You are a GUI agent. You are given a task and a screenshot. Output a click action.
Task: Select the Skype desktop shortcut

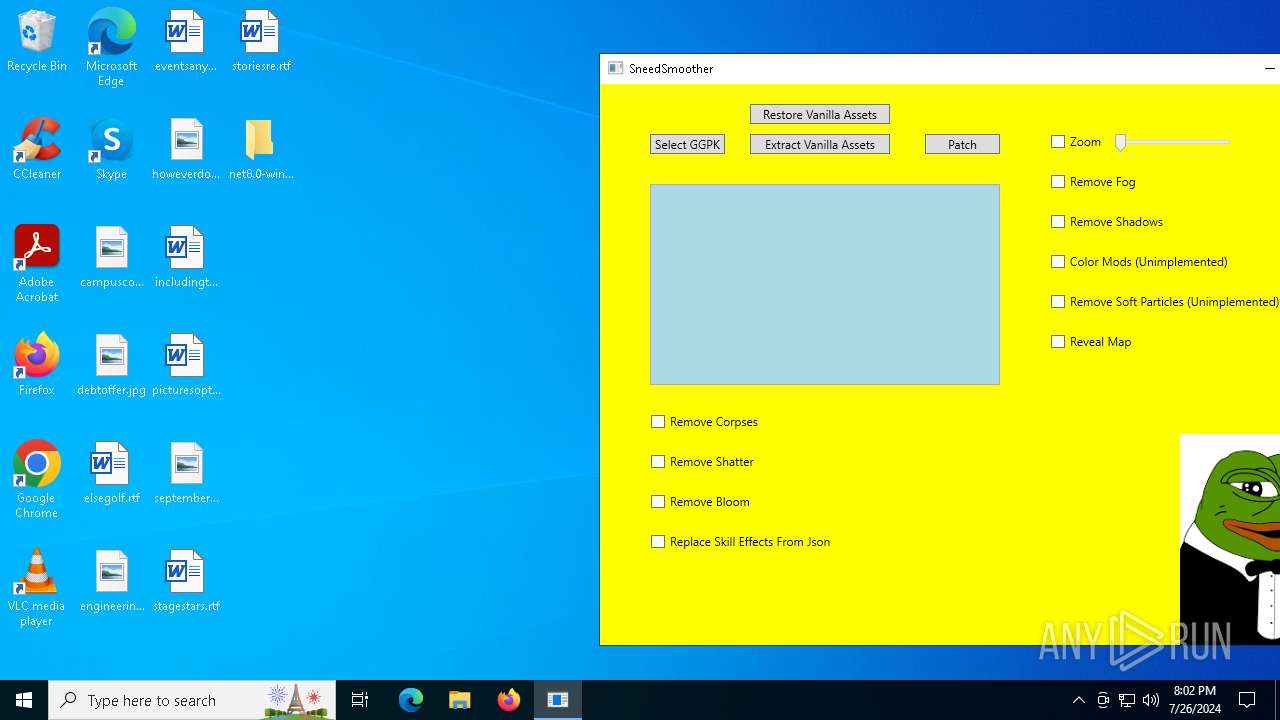(x=111, y=150)
